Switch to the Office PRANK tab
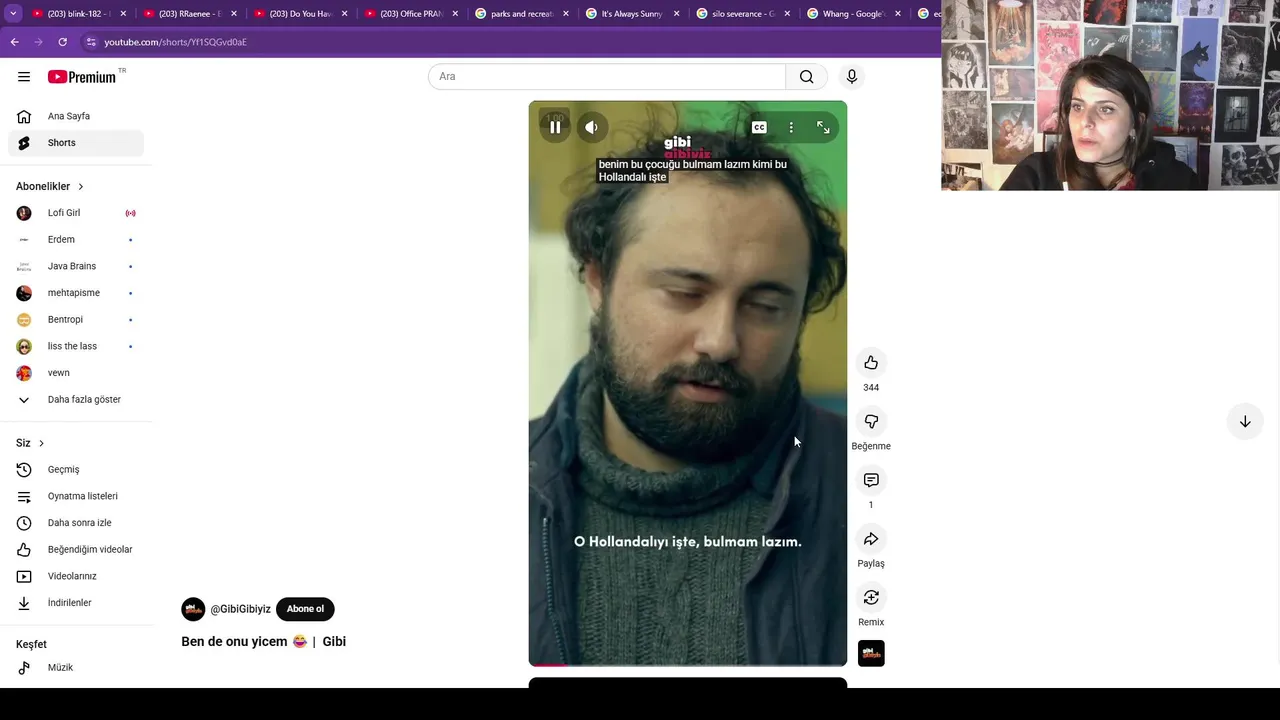Viewport: 1280px width, 720px height. point(412,14)
